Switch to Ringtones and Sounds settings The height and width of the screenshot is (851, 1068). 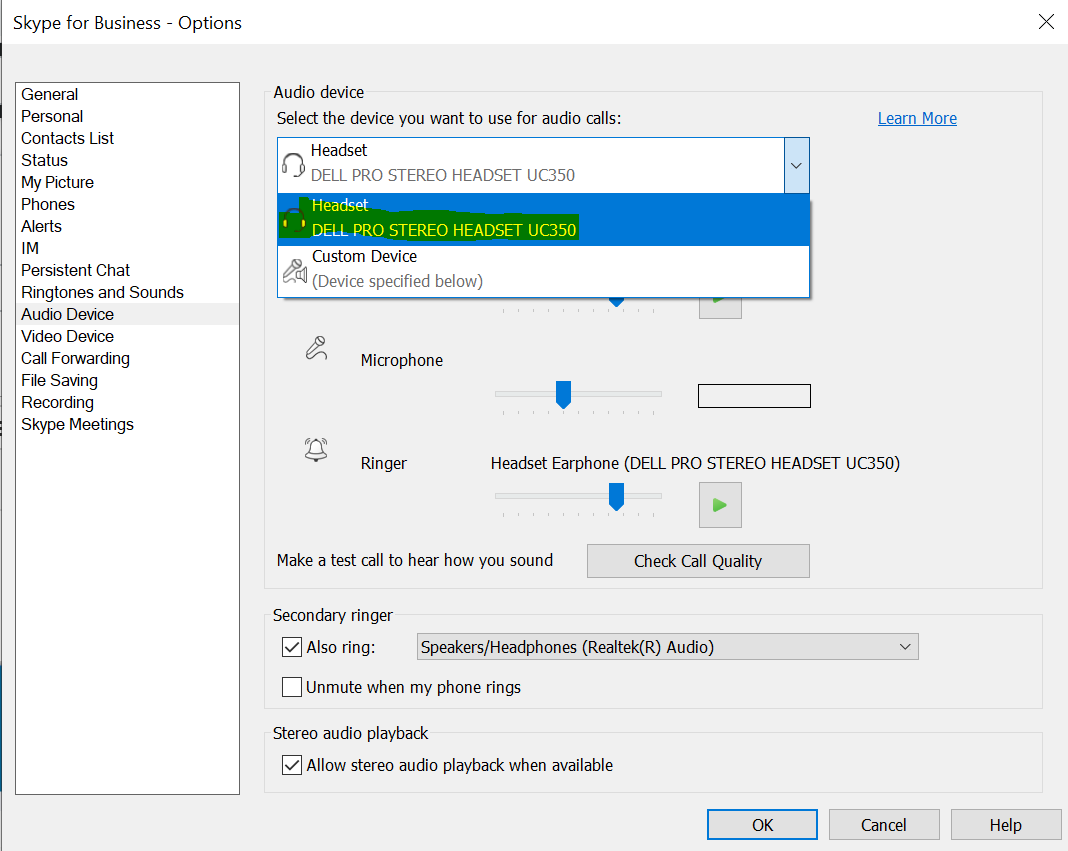tap(102, 292)
